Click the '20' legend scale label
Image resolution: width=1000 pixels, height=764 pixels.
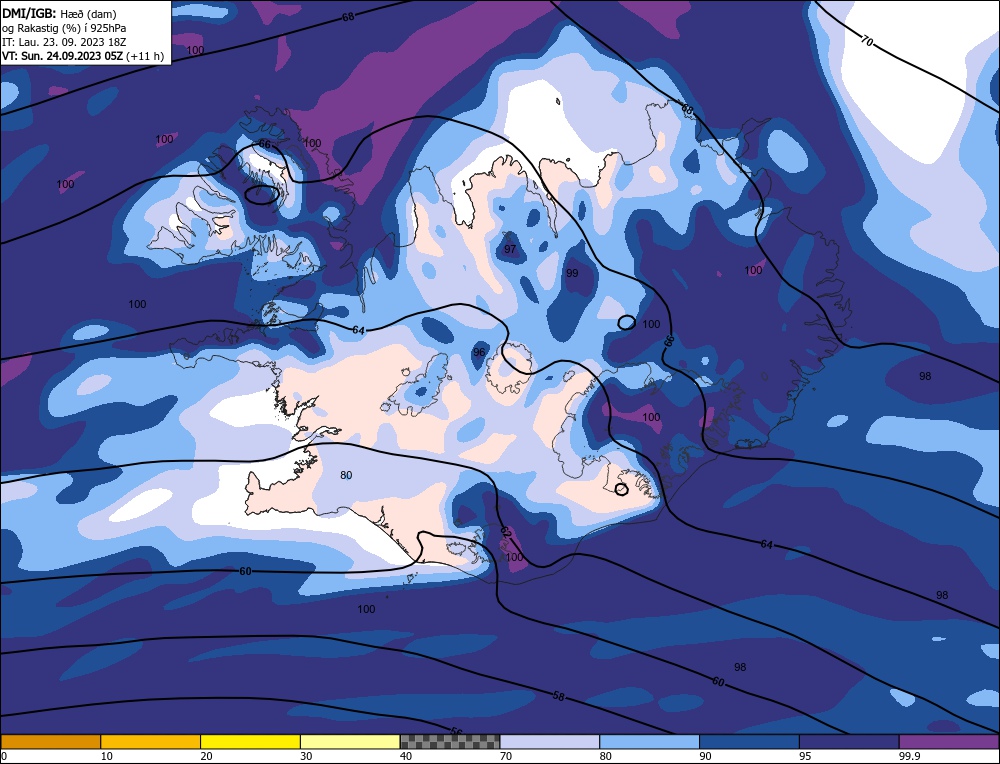click(x=206, y=756)
